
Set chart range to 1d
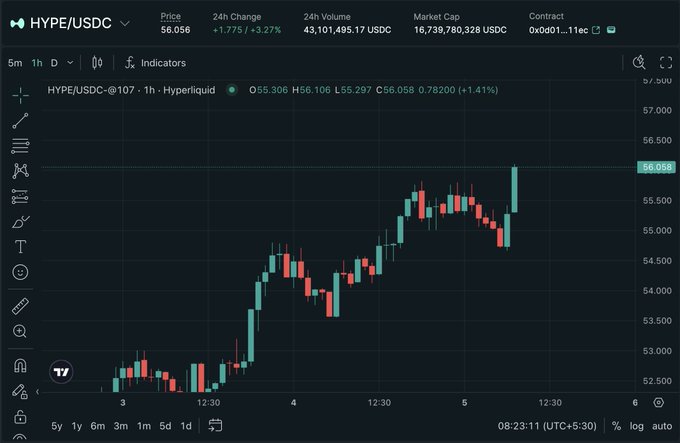pyautogui.click(x=186, y=426)
